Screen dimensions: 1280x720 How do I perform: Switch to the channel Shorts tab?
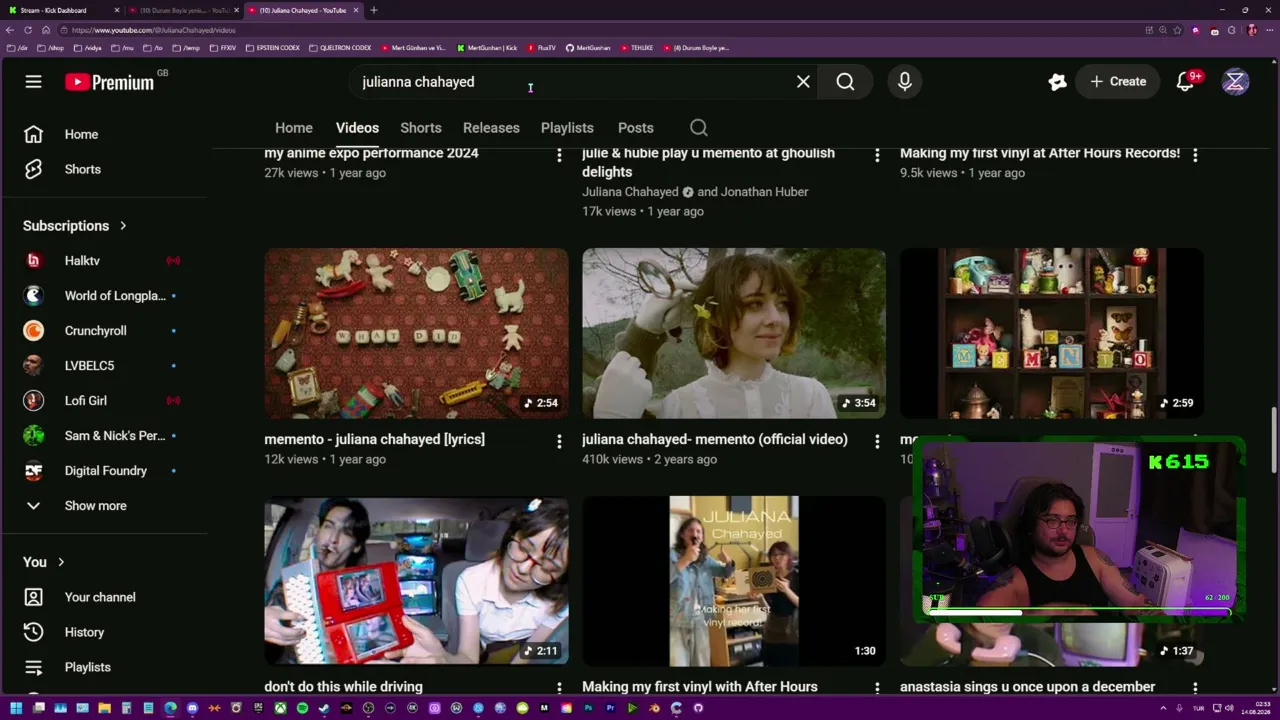tap(421, 128)
